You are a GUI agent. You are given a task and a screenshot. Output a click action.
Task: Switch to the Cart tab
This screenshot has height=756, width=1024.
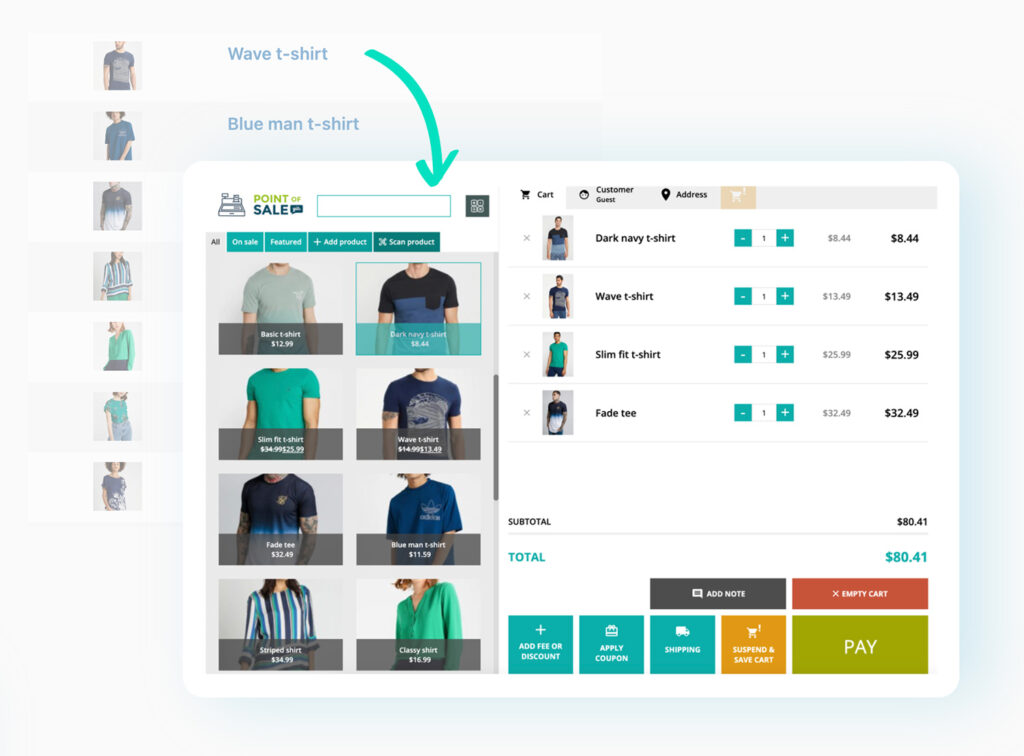click(x=537, y=195)
